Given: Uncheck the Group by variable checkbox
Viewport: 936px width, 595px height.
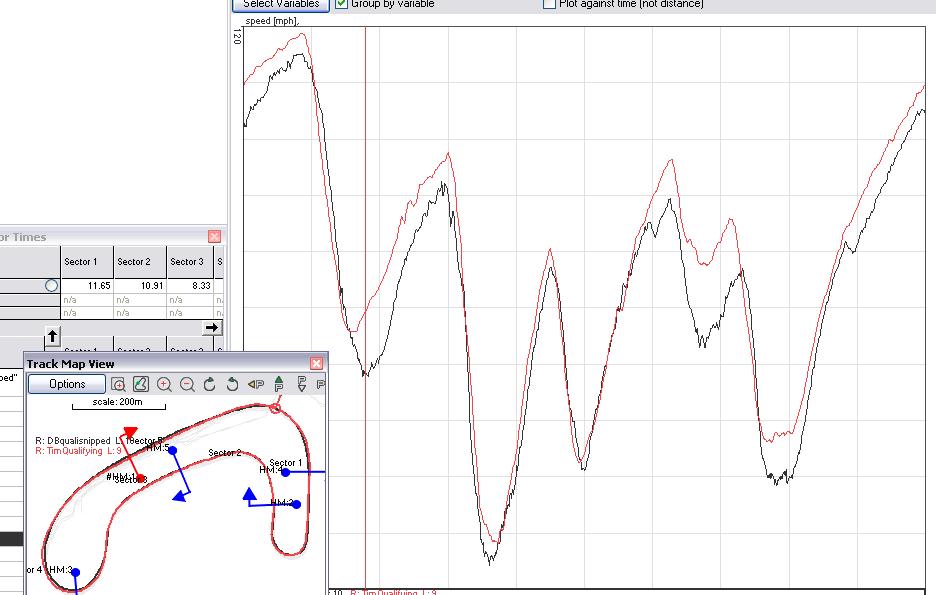Looking at the screenshot, I should [x=342, y=4].
